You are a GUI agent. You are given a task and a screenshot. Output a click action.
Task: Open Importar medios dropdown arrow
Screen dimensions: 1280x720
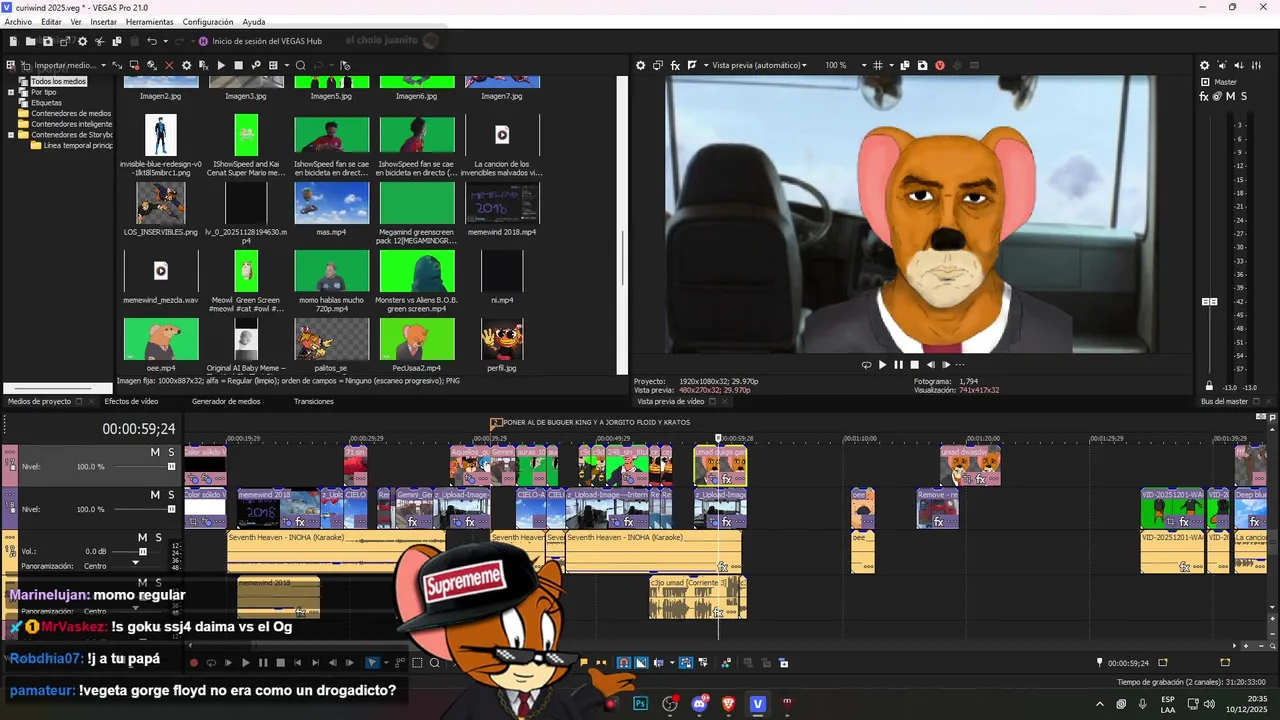[x=104, y=65]
